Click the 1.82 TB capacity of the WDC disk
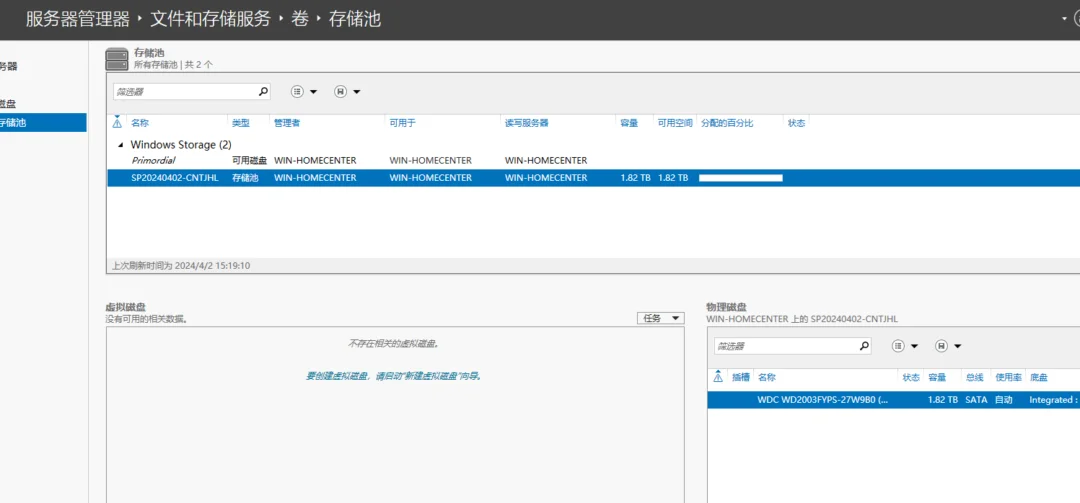Screen dimensions: 1080x503 [x=942, y=400]
